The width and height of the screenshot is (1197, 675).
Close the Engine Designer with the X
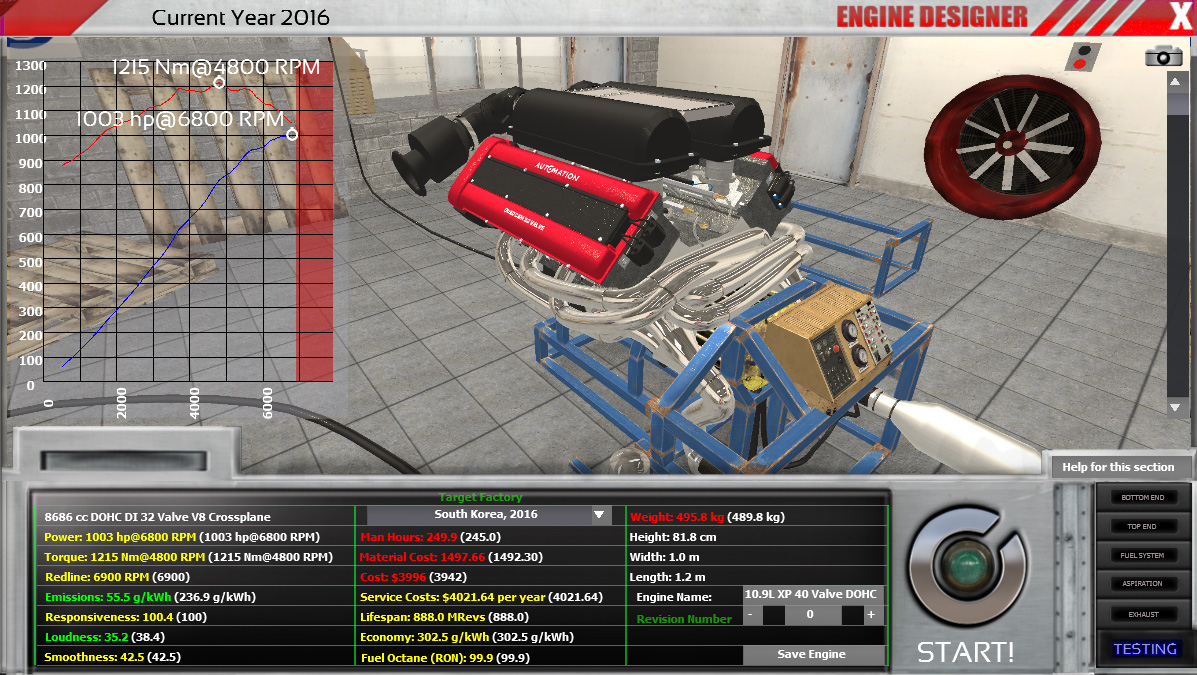[1179, 16]
